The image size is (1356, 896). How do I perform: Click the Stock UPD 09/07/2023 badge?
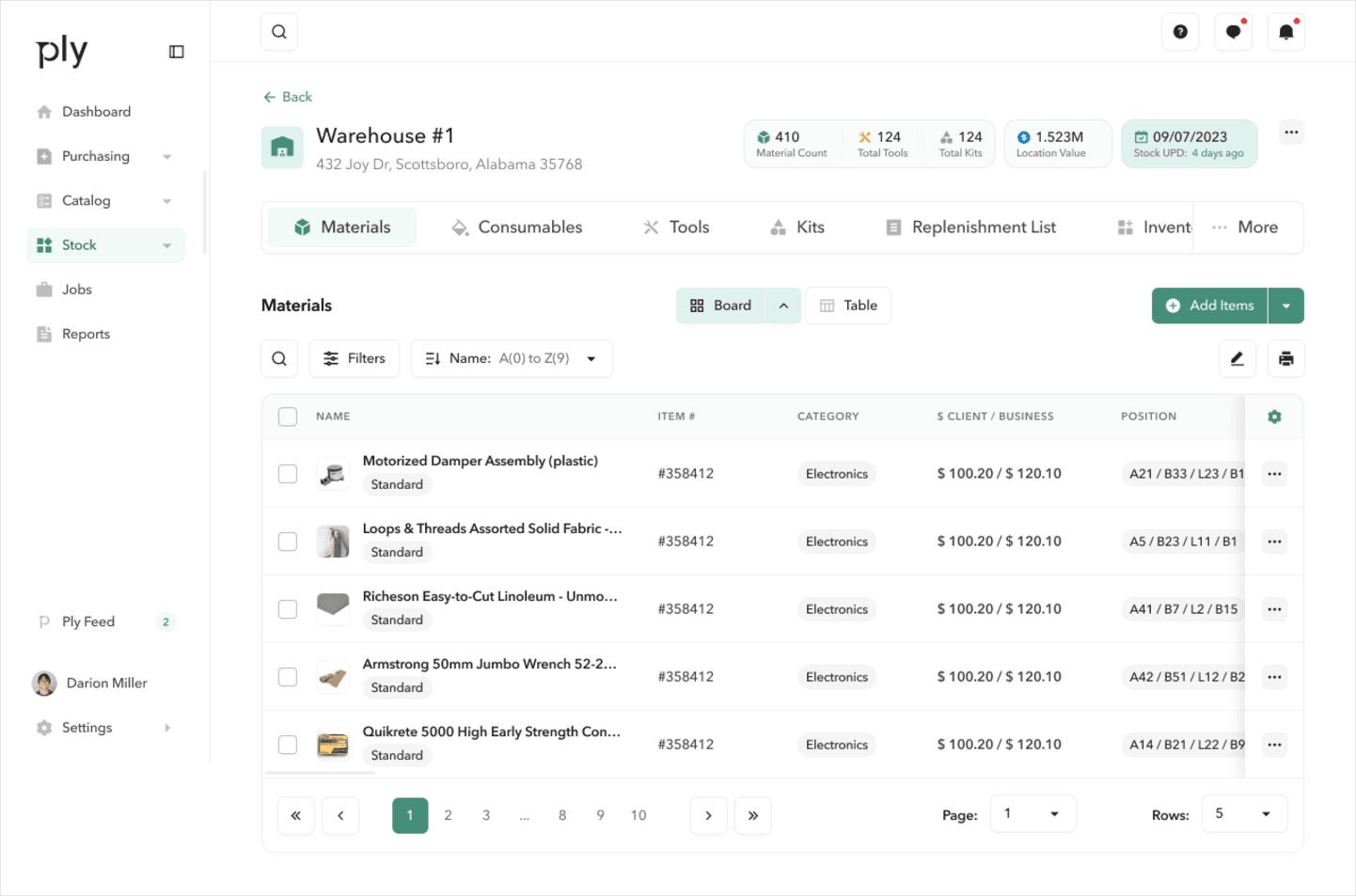[x=1189, y=144]
